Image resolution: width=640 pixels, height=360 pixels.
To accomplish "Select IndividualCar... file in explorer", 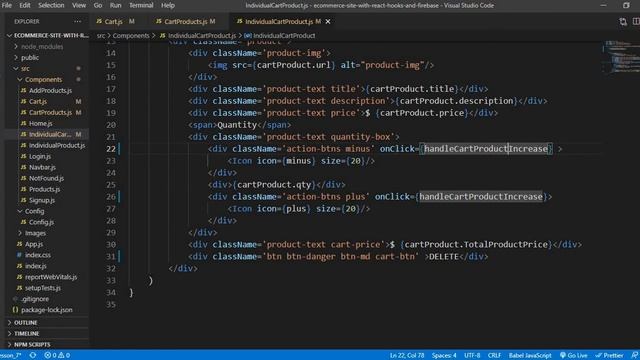I will [x=50, y=134].
